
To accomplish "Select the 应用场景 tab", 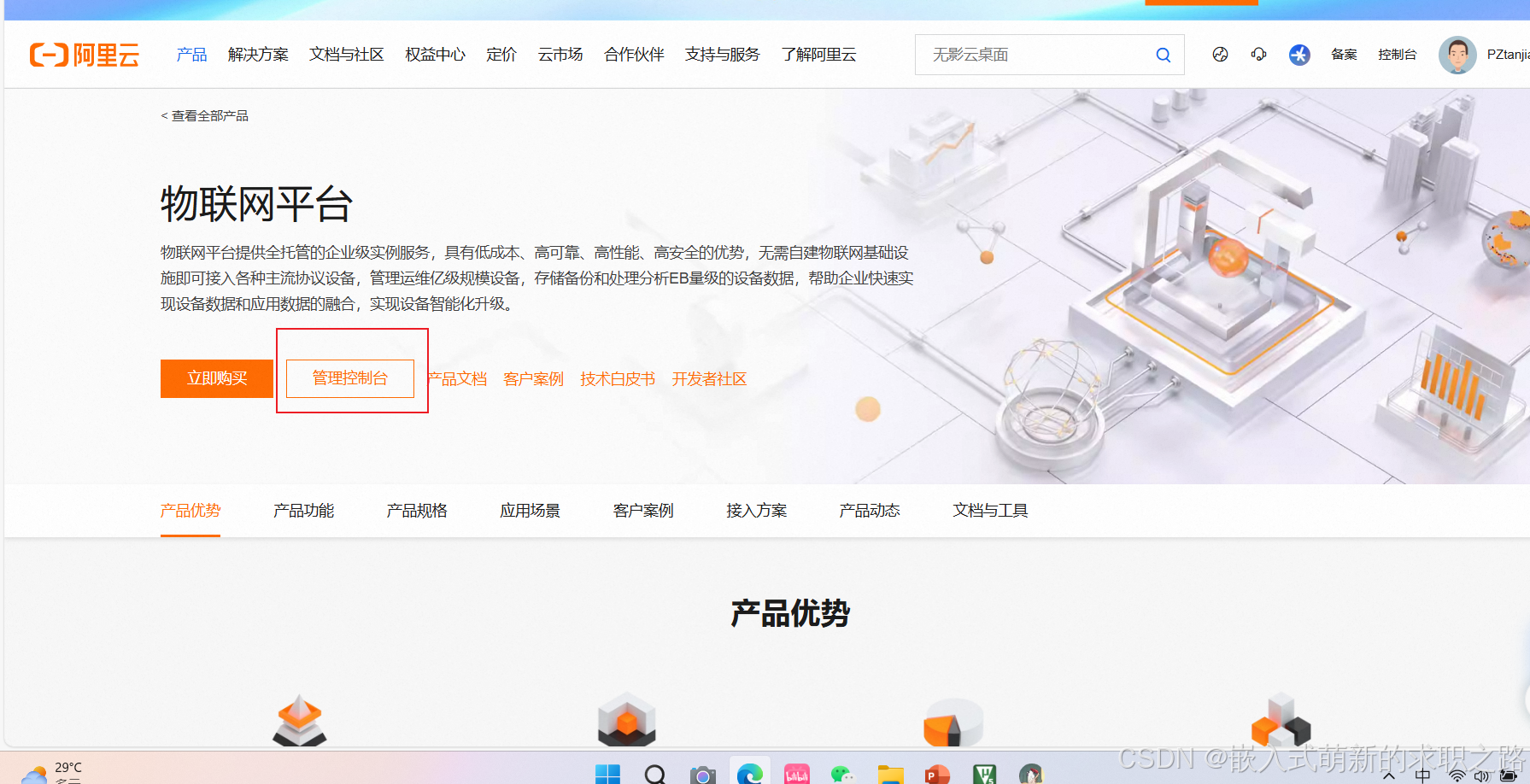I will tap(530, 511).
